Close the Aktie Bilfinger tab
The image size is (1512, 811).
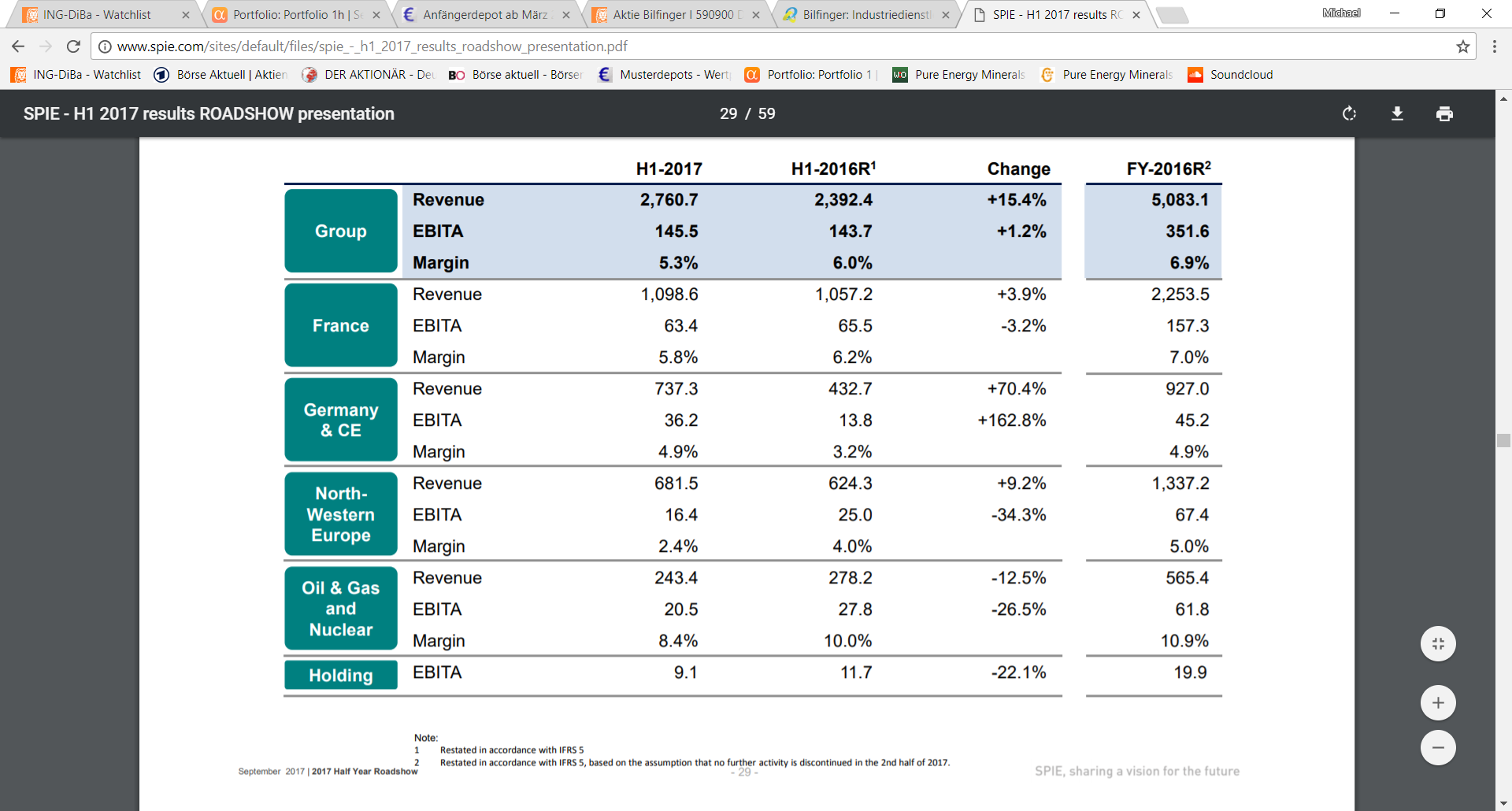[x=756, y=15]
